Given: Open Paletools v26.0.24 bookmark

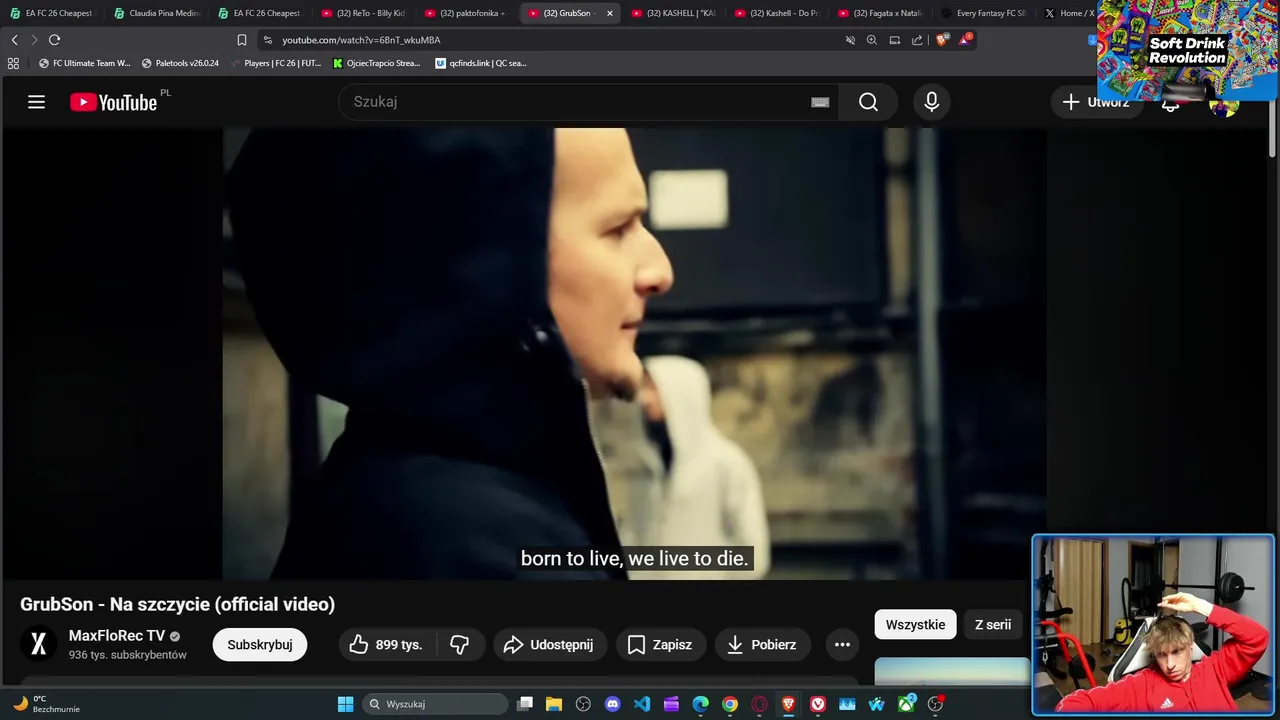Looking at the screenshot, I should click(x=180, y=63).
